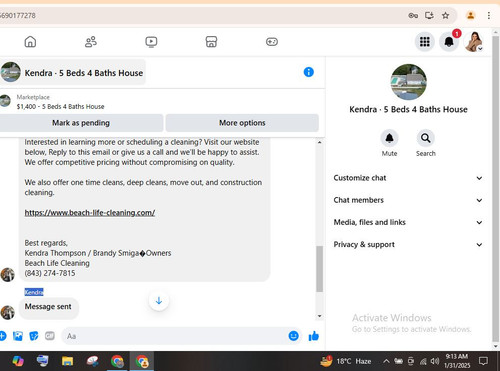
Task: Open the beach-life-cleaning.com link
Action: [90, 213]
